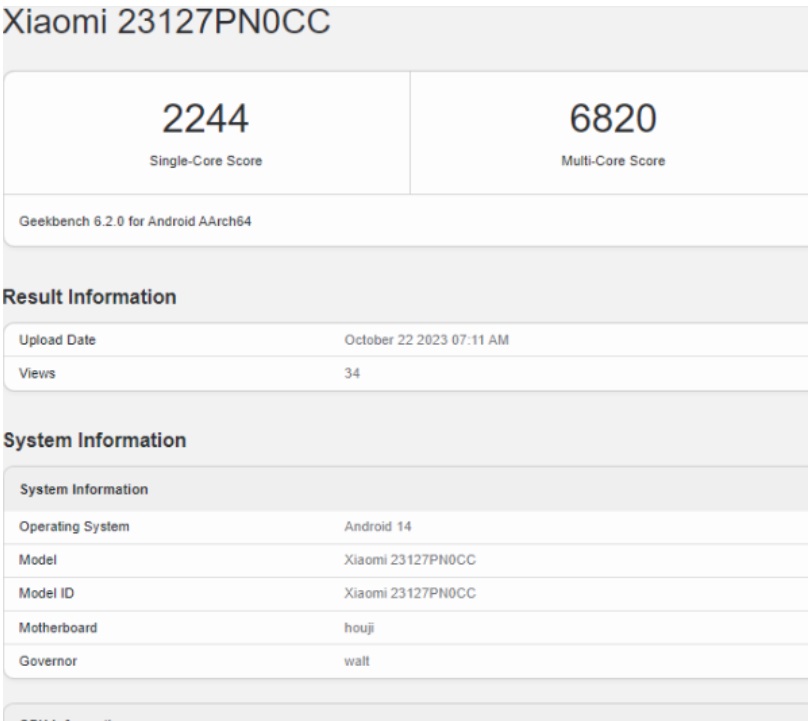Click the Motherboard row label
This screenshot has height=721, width=810.
tap(58, 628)
